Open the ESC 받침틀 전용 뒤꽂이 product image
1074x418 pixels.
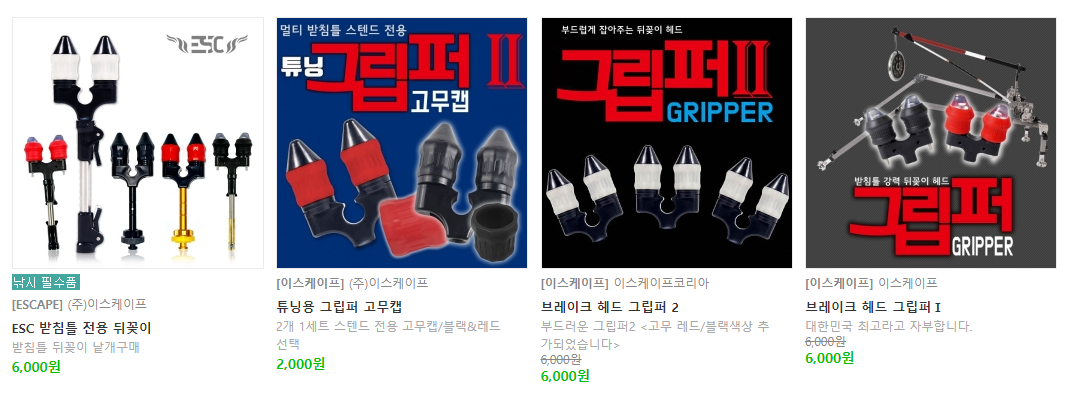tap(138, 143)
